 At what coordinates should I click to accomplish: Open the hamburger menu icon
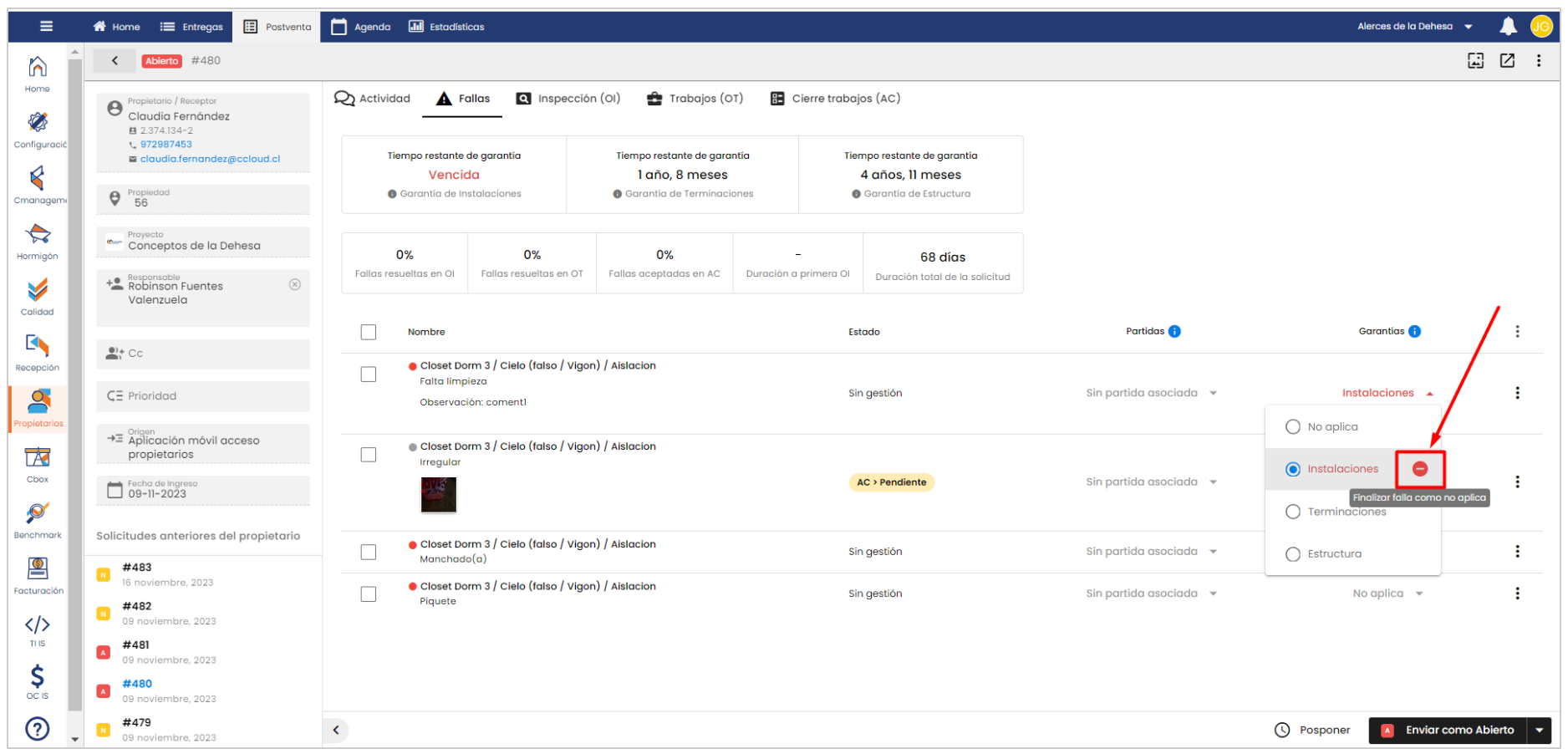tap(46, 26)
